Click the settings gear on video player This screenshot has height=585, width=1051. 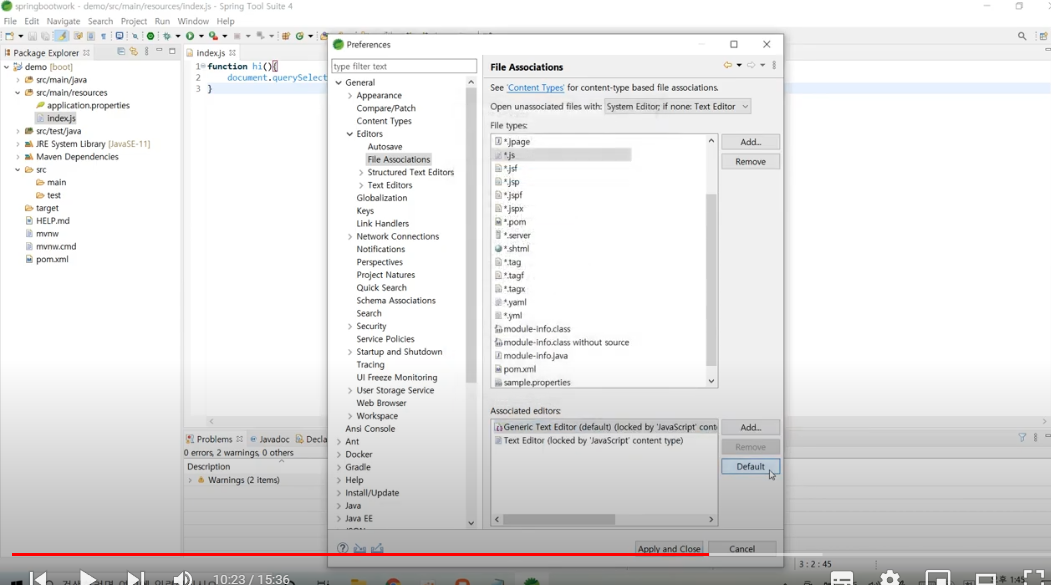[x=889, y=578]
